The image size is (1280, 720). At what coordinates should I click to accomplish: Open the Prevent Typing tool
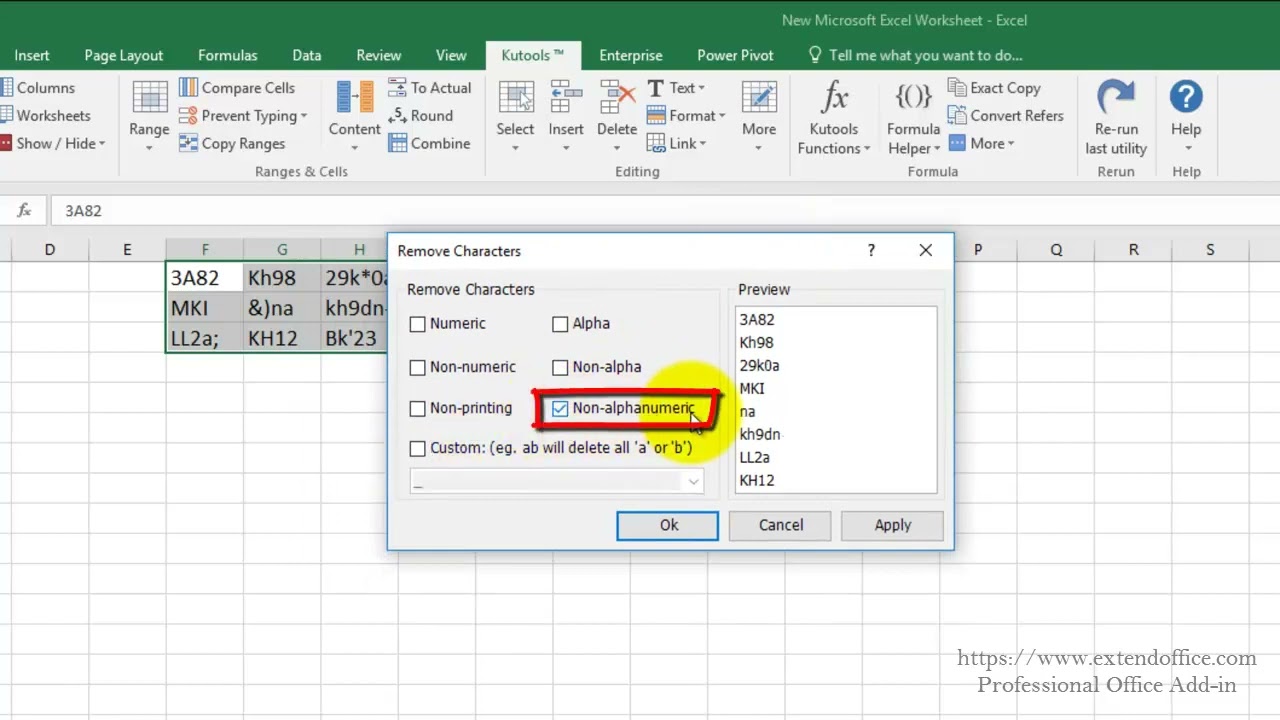tap(242, 116)
